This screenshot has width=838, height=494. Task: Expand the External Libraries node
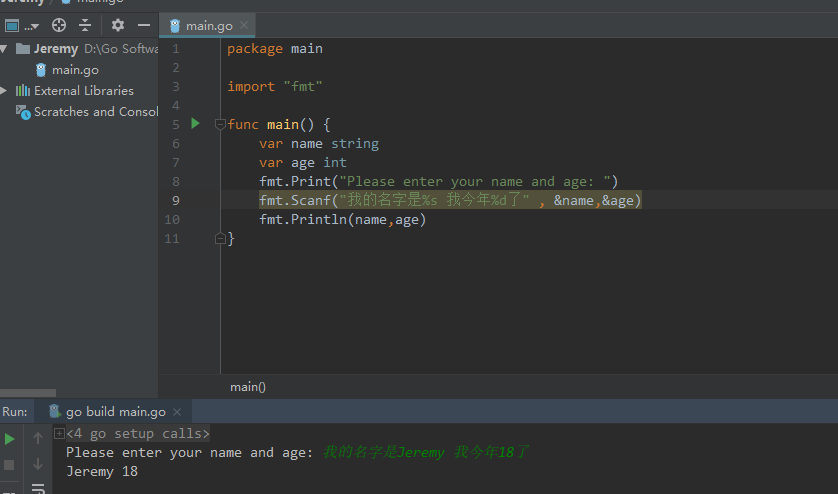pyautogui.click(x=4, y=91)
